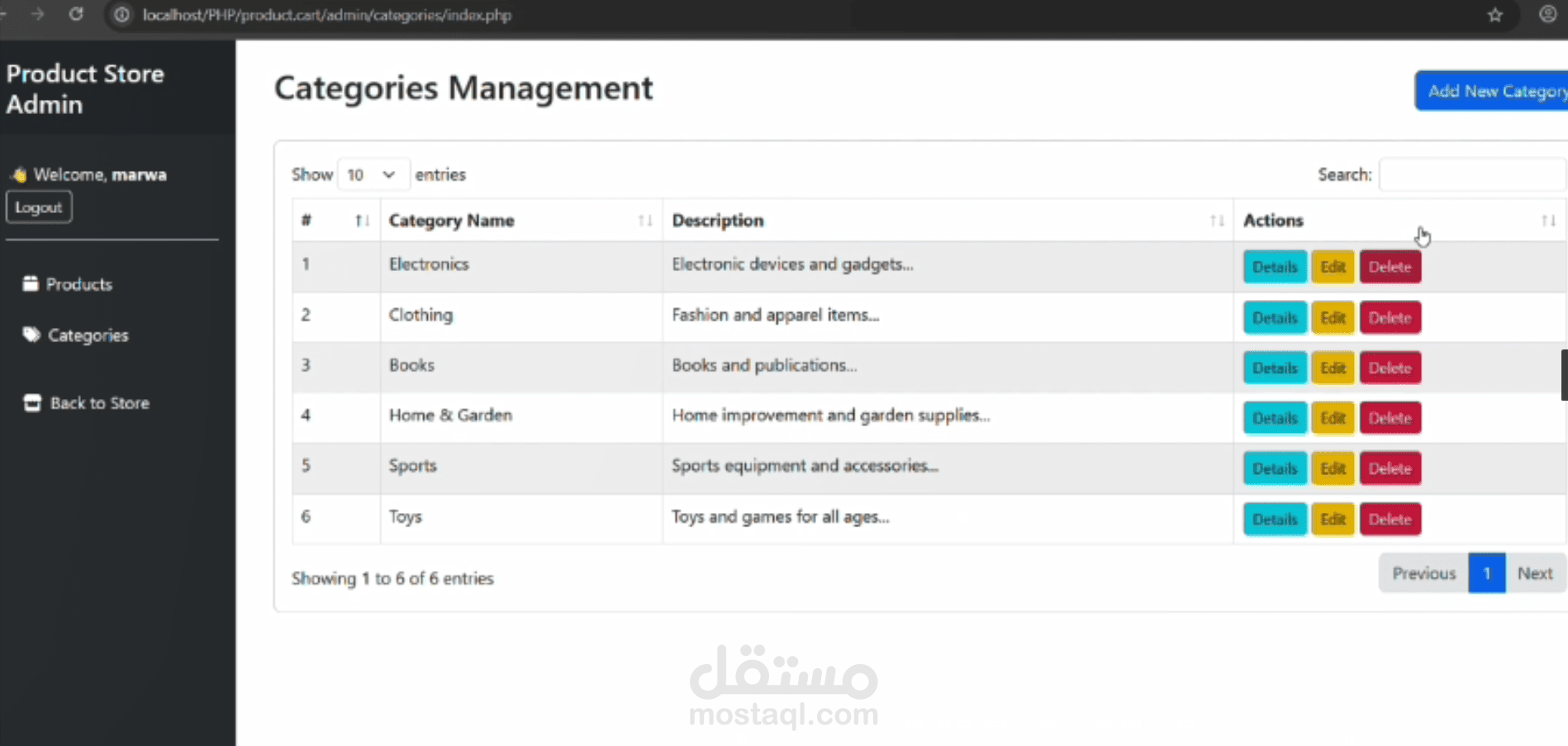Viewport: 1568px width, 746px height.
Task: Sort by Actions column arrows
Action: click(1548, 221)
